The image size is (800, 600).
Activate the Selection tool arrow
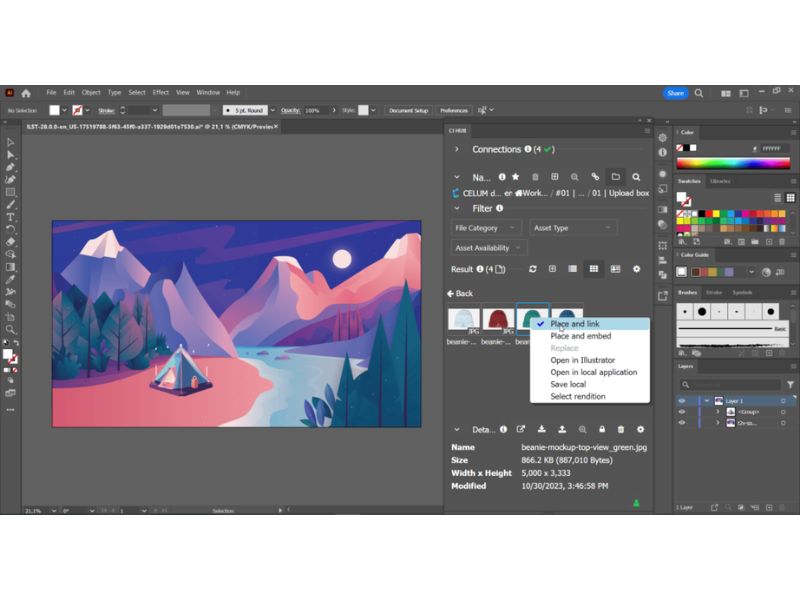pos(10,142)
